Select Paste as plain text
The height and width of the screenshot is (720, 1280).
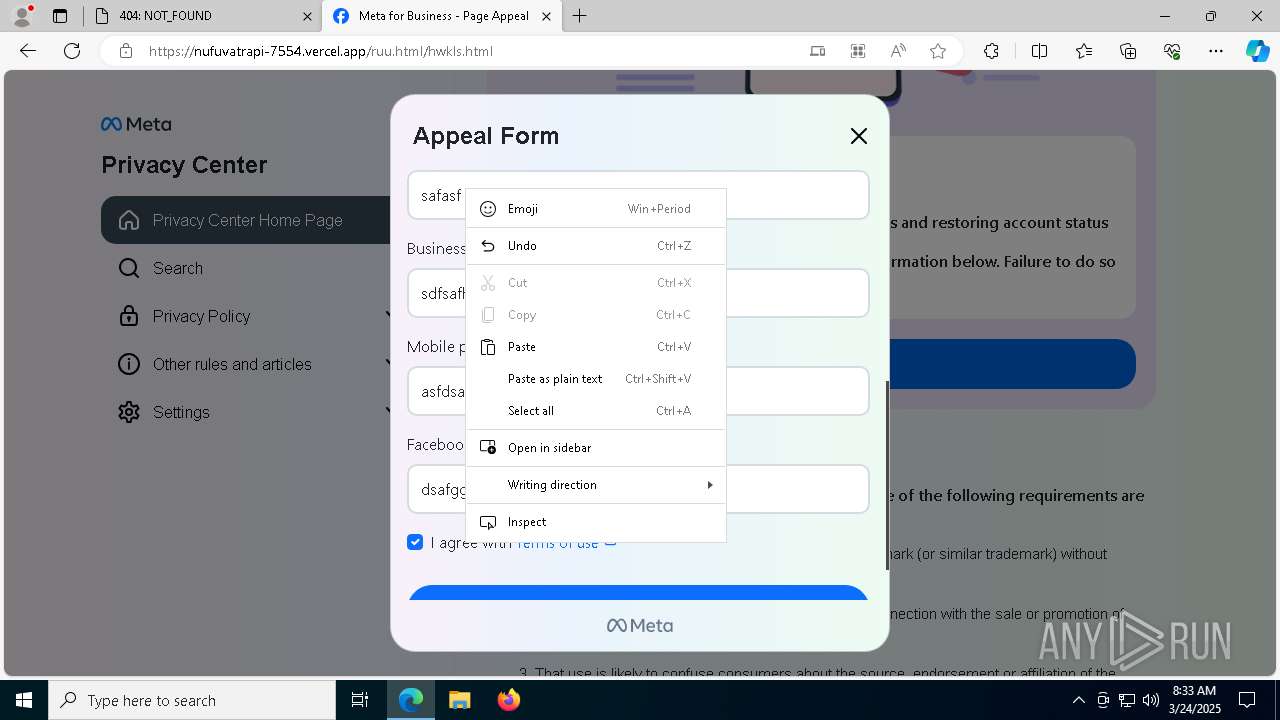tap(596, 379)
